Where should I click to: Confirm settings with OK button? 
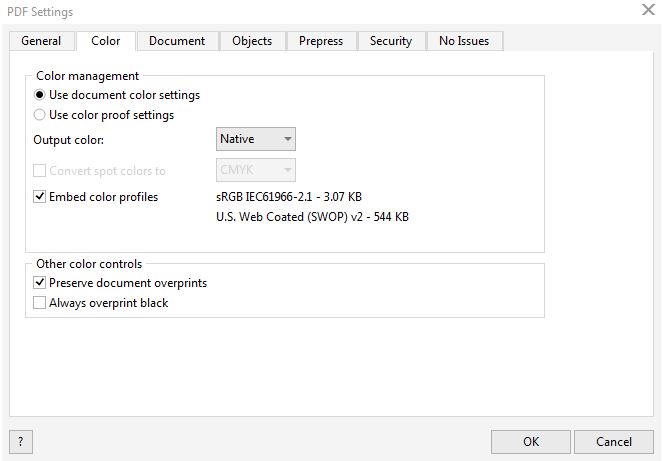531,442
